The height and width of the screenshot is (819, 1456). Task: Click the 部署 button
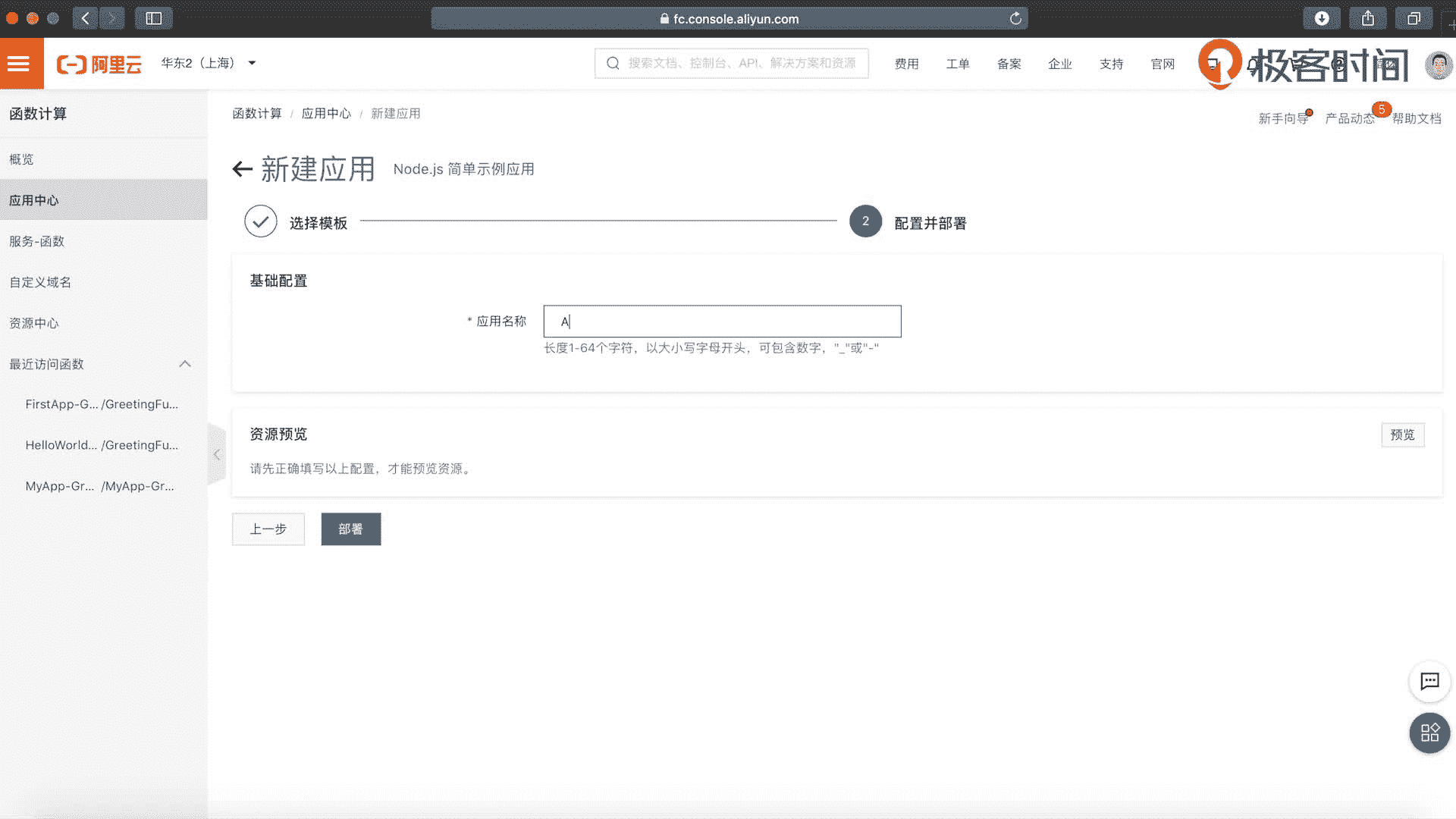[x=350, y=529]
